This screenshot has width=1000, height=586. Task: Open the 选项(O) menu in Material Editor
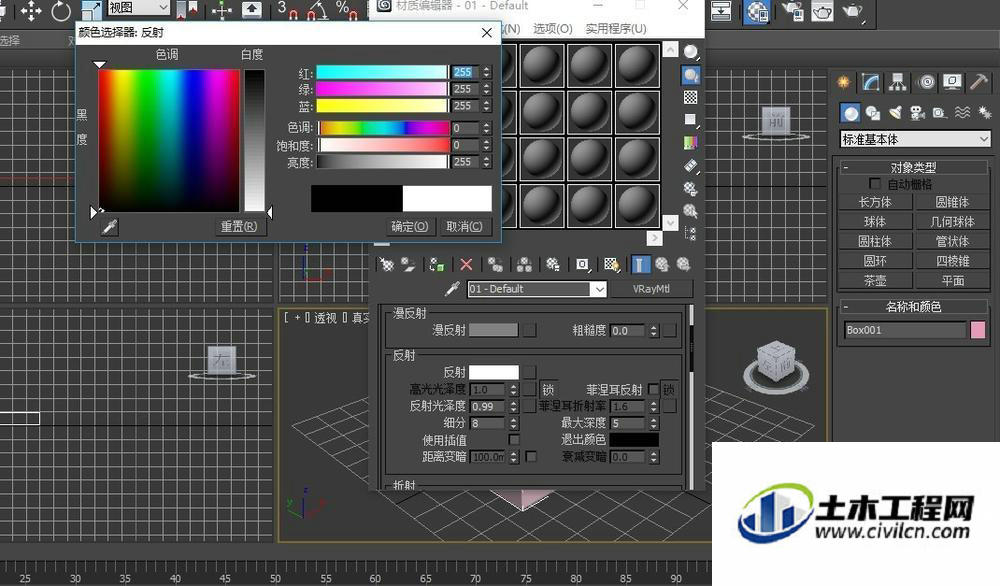tap(552, 29)
